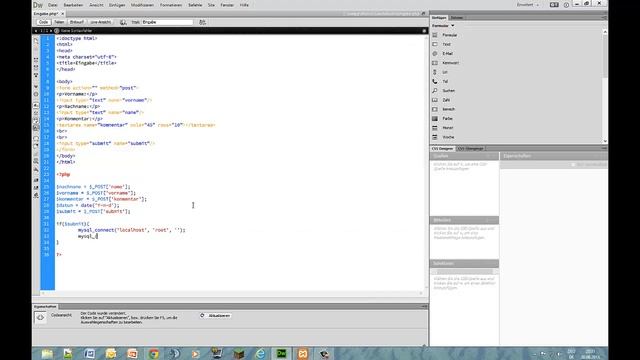Activate the Live-Ansicht button

pyautogui.click(x=100, y=22)
